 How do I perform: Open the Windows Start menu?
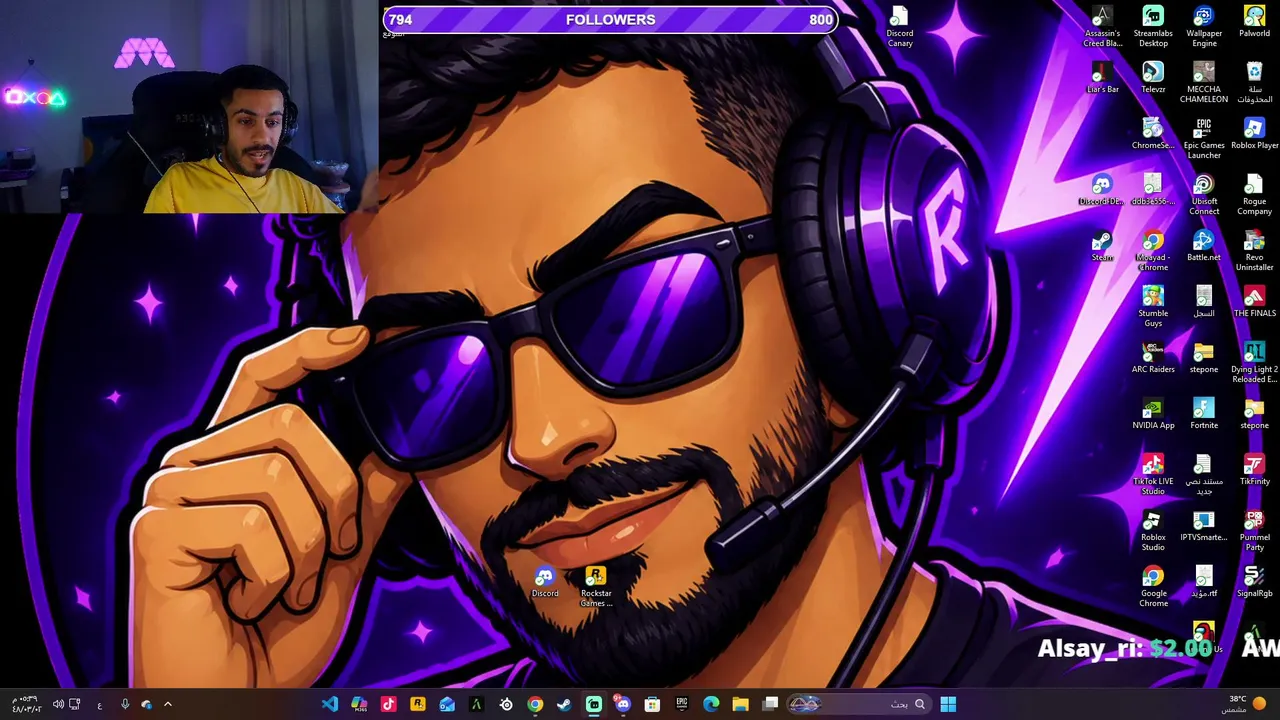pos(948,704)
